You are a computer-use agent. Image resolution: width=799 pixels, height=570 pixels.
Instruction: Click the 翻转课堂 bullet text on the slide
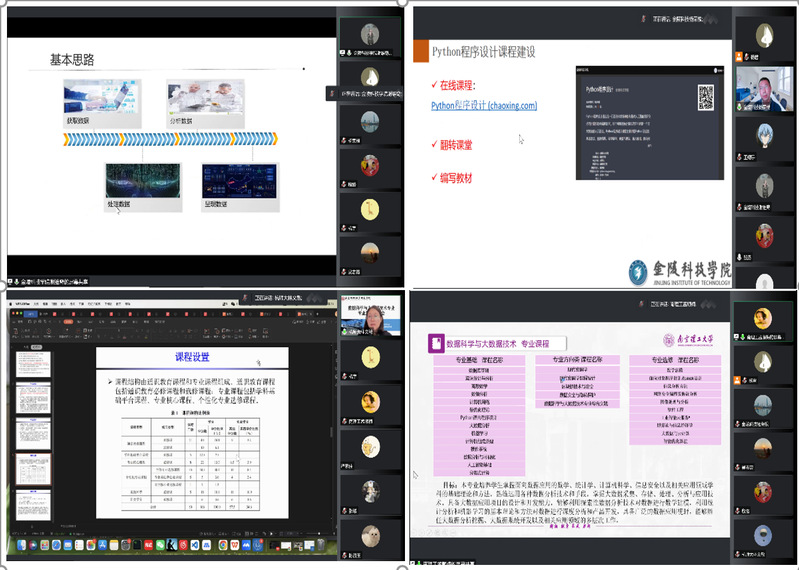pyautogui.click(x=452, y=145)
